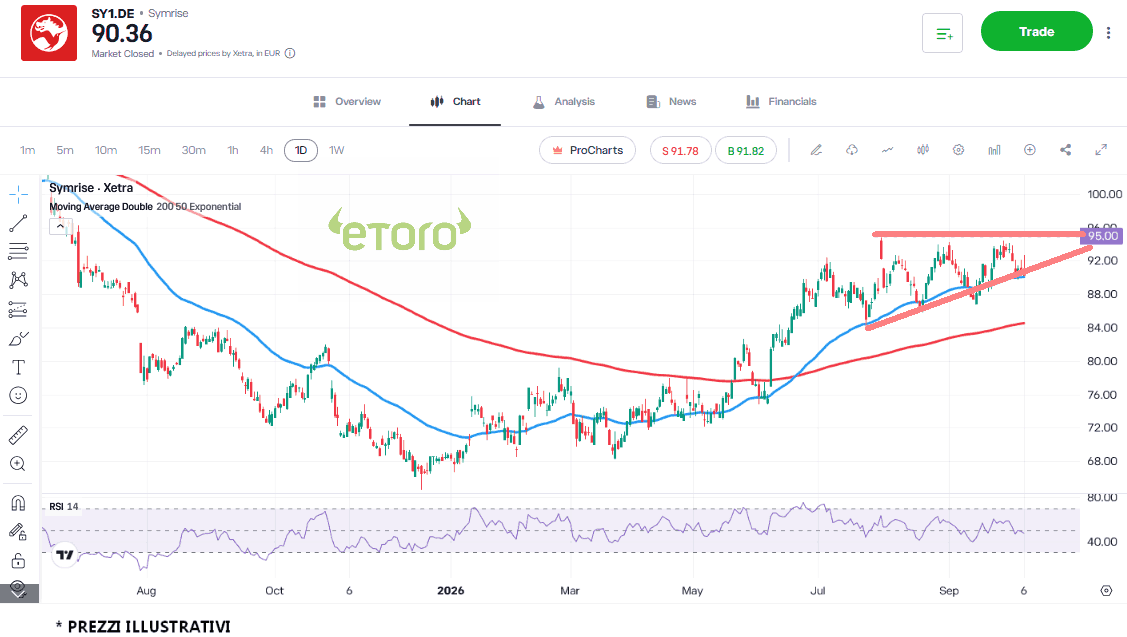Image resolution: width=1127 pixels, height=637 pixels.
Task: Open the News tab
Action: pos(671,101)
